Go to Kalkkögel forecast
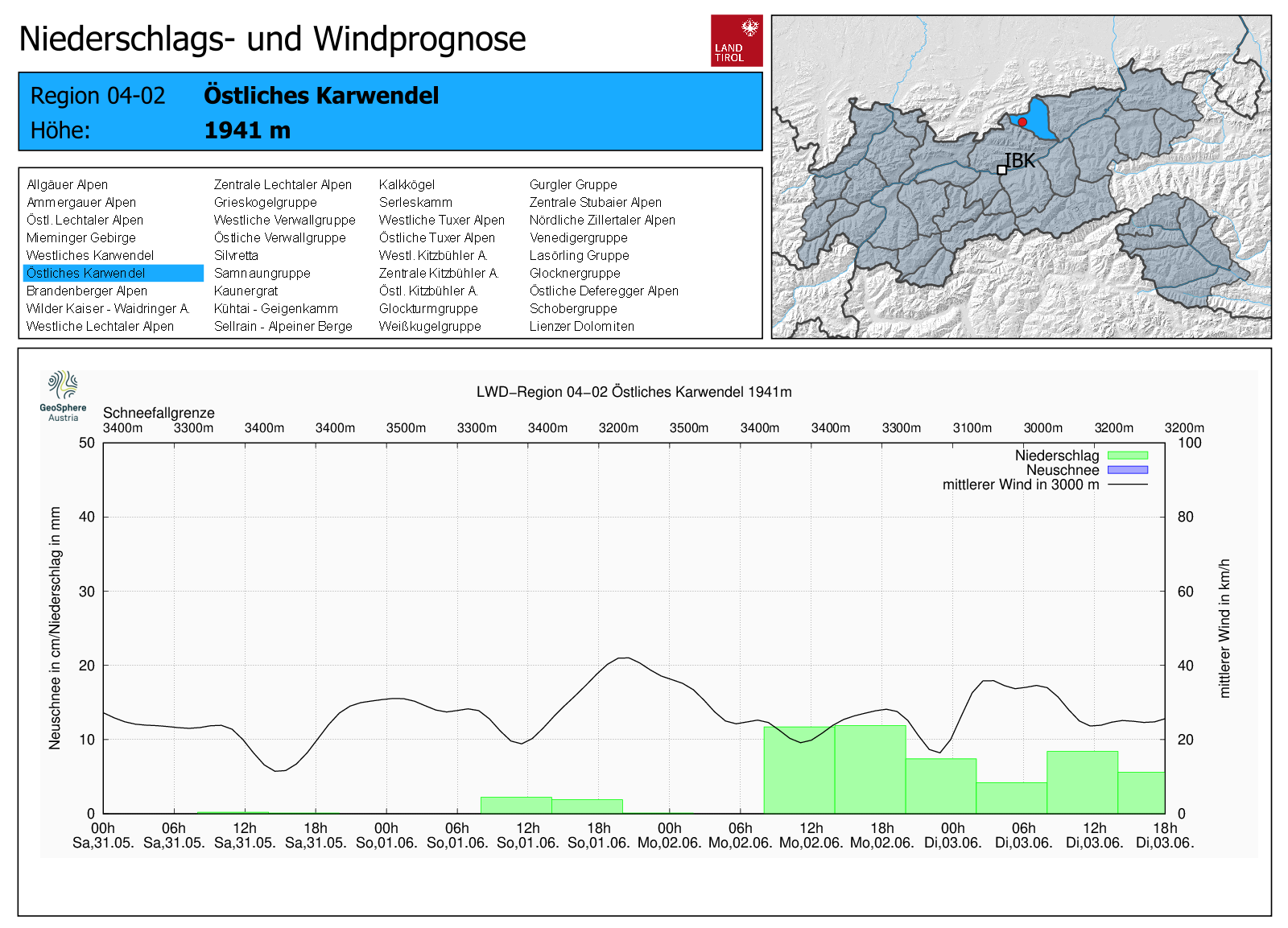This screenshot has height=928, width=1288. (x=407, y=184)
